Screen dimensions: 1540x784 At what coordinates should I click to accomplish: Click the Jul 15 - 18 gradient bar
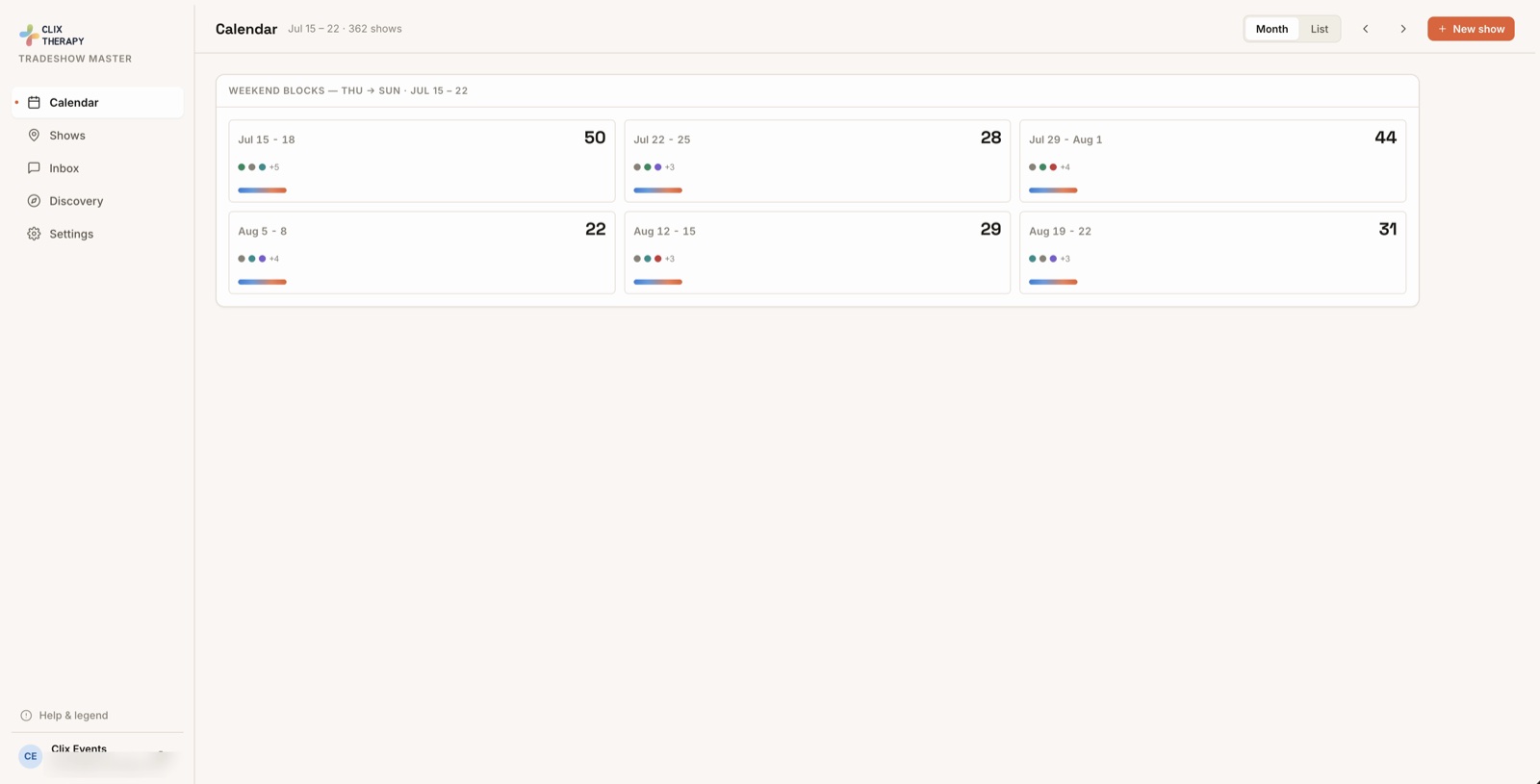(x=262, y=190)
